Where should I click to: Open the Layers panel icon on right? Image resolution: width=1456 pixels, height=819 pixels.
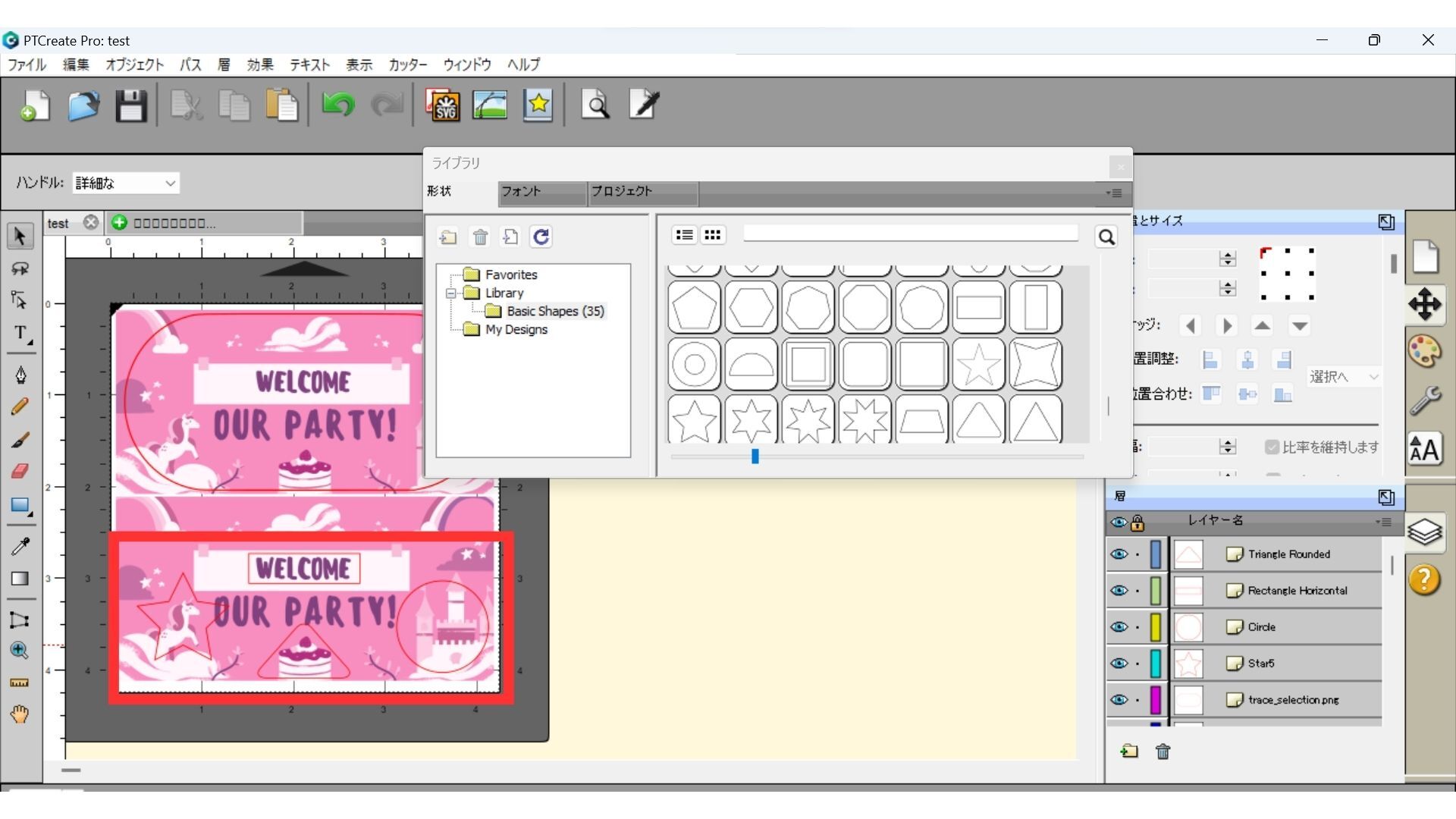coord(1425,532)
